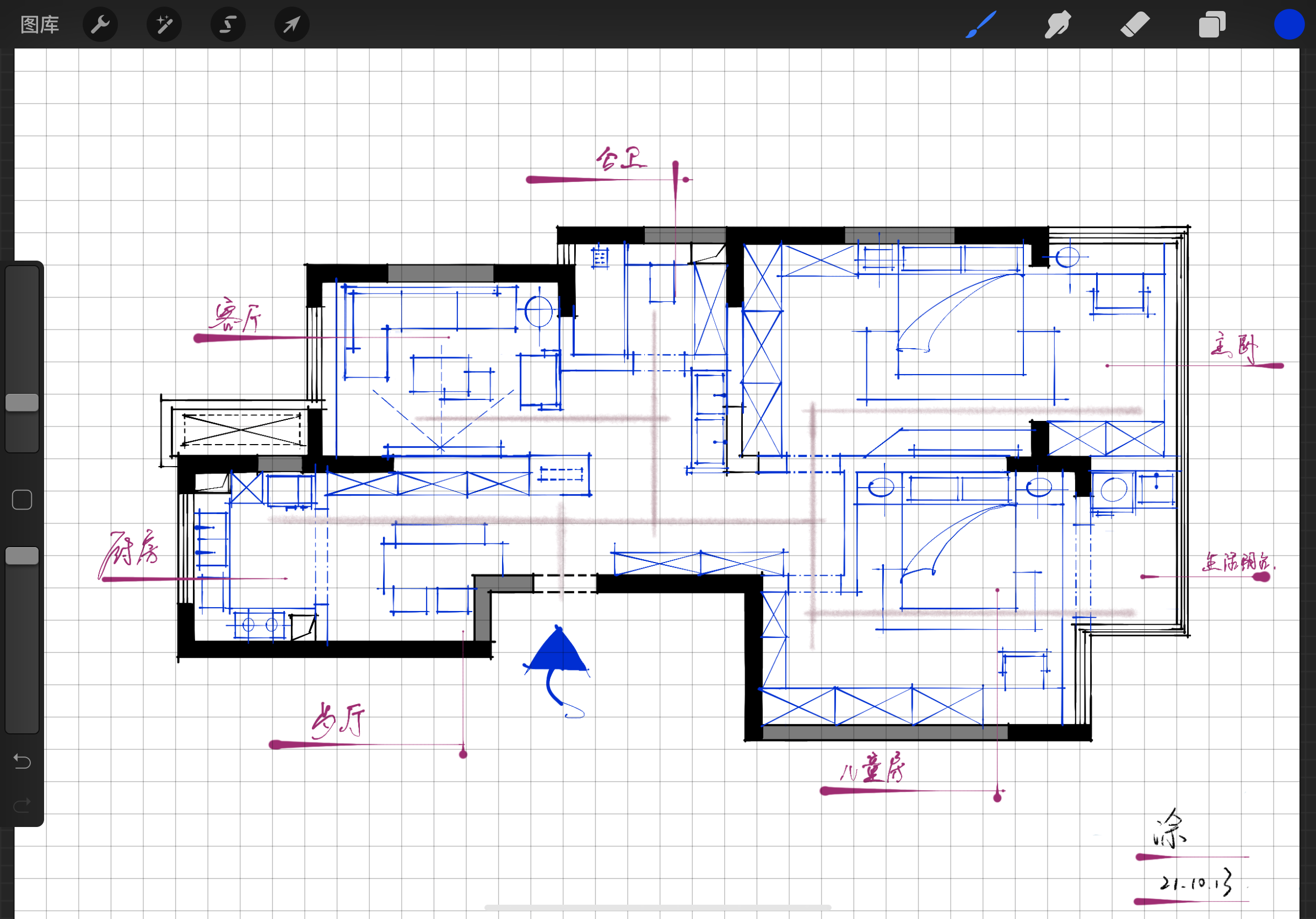Open the 图库 gallery
The image size is (1316, 919).
tap(40, 25)
